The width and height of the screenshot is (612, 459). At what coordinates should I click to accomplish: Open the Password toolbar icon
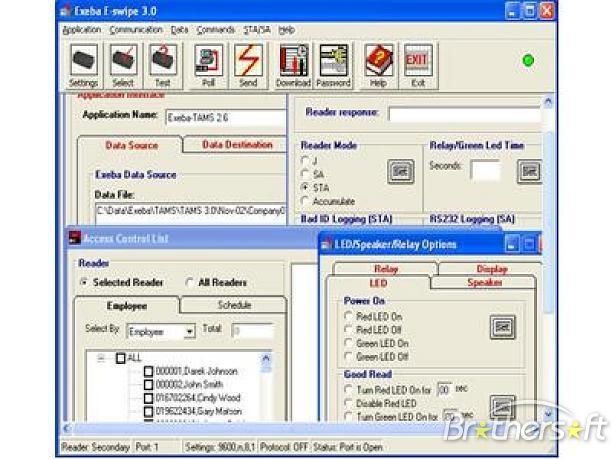coord(333,66)
